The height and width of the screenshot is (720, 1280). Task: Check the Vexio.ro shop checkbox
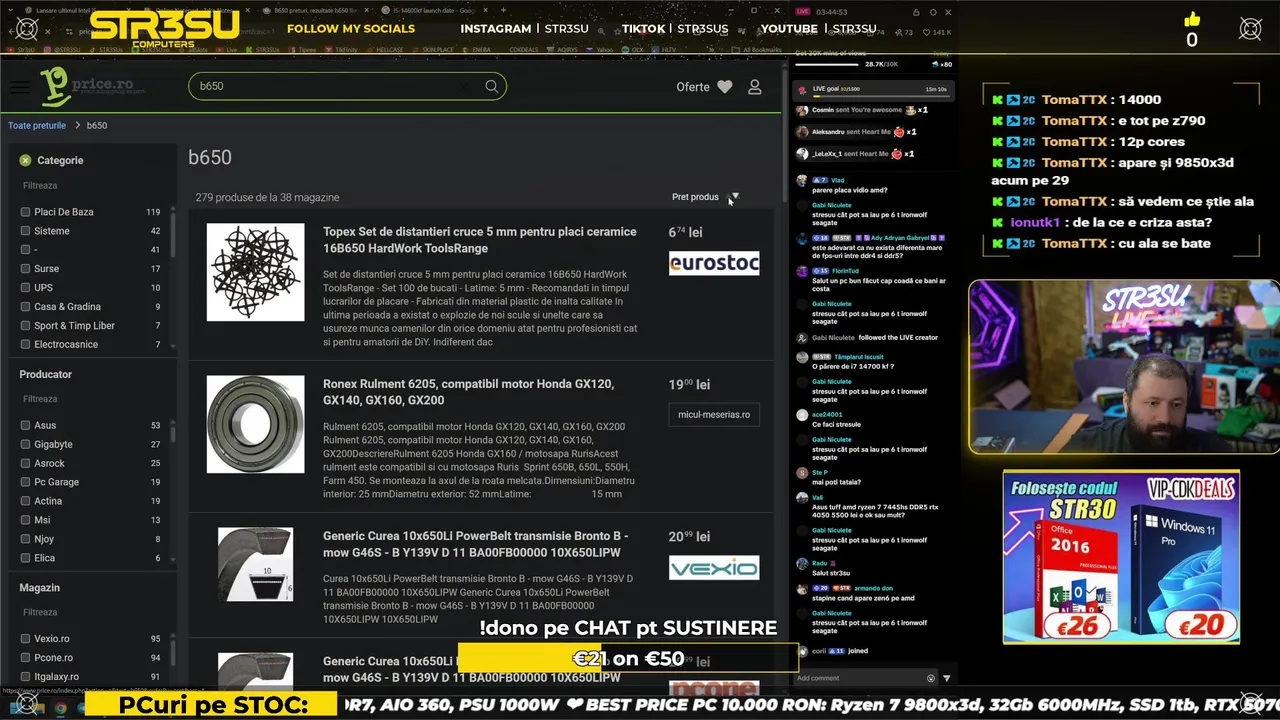(x=25, y=639)
